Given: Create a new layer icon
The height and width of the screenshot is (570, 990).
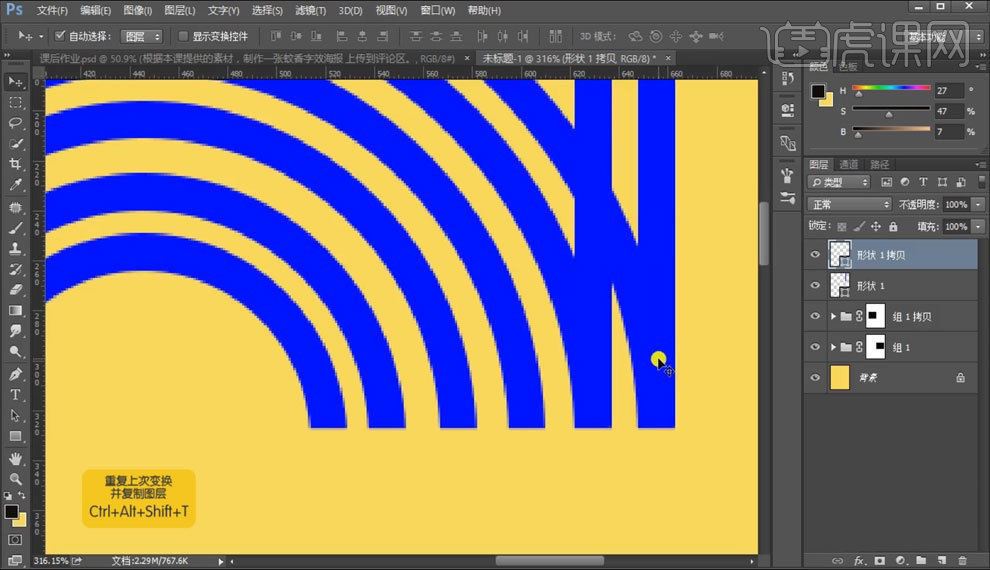Looking at the screenshot, I should coord(942,561).
